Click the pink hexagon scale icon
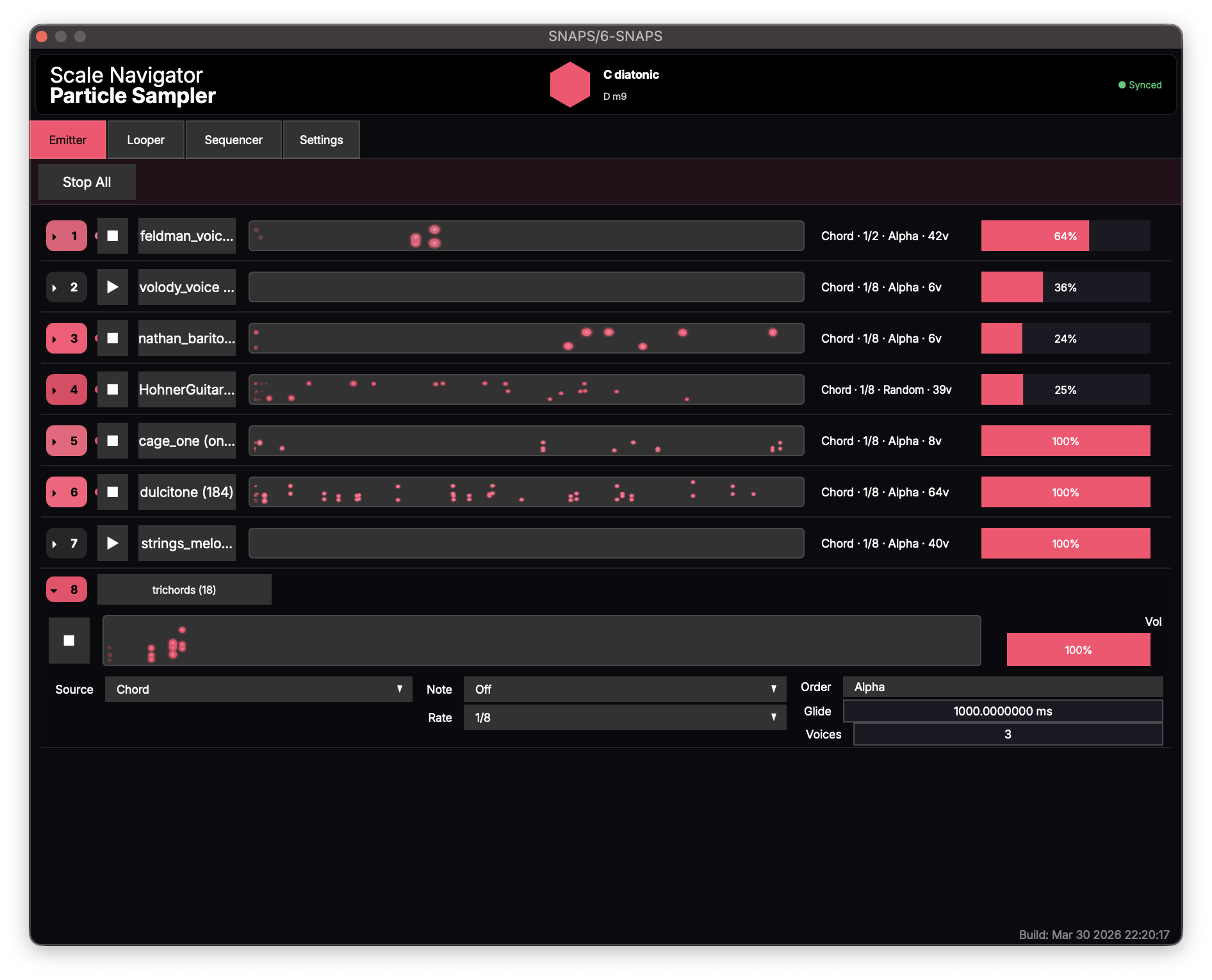The image size is (1212, 980). [x=569, y=85]
